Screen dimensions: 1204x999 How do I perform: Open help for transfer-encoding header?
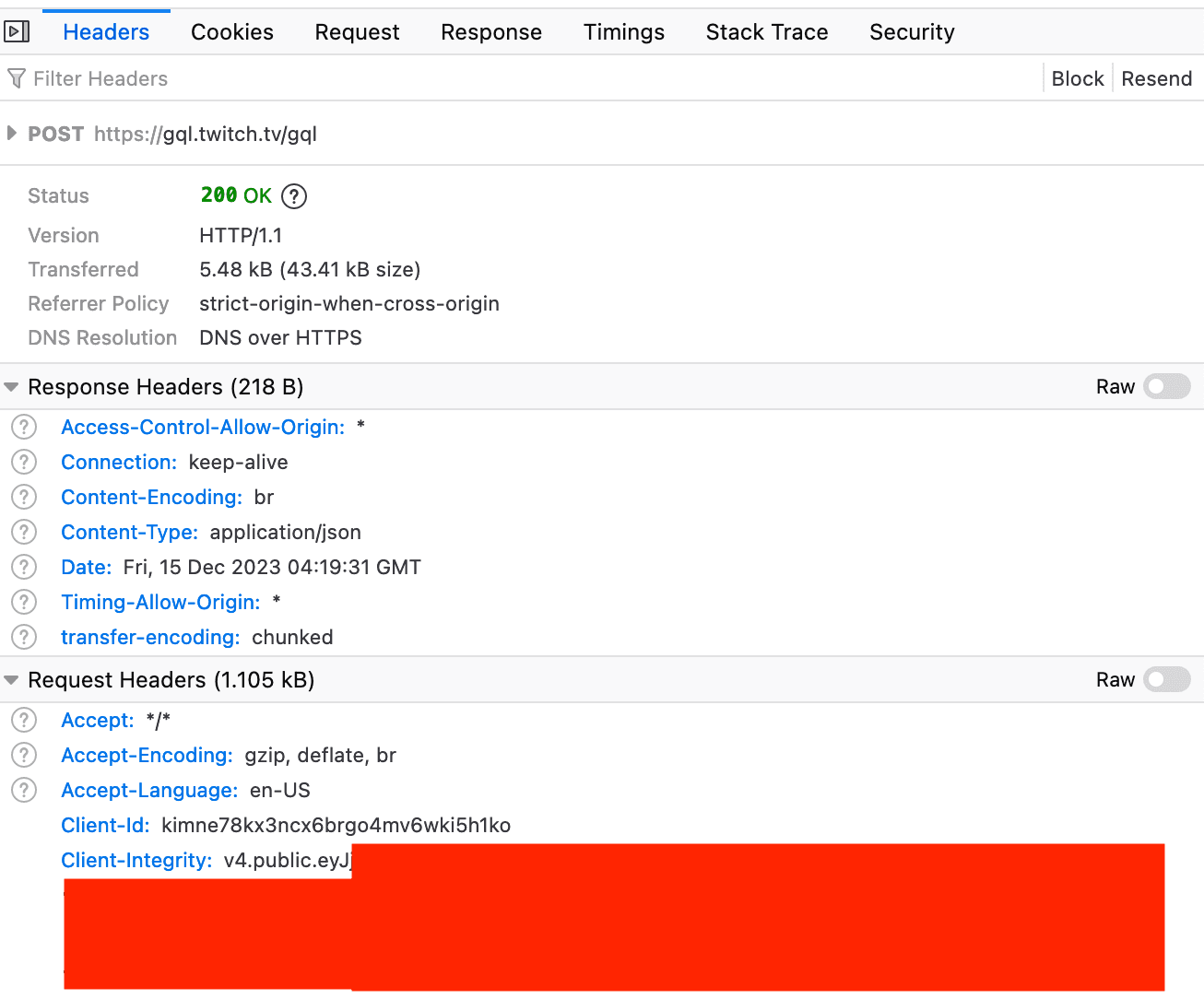coord(24,638)
